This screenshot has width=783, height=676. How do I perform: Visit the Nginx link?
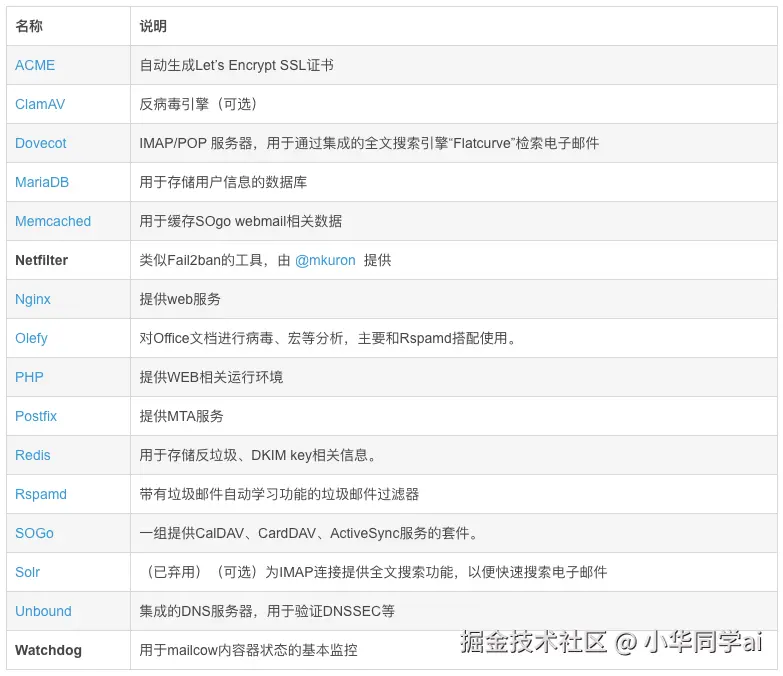coord(33,300)
